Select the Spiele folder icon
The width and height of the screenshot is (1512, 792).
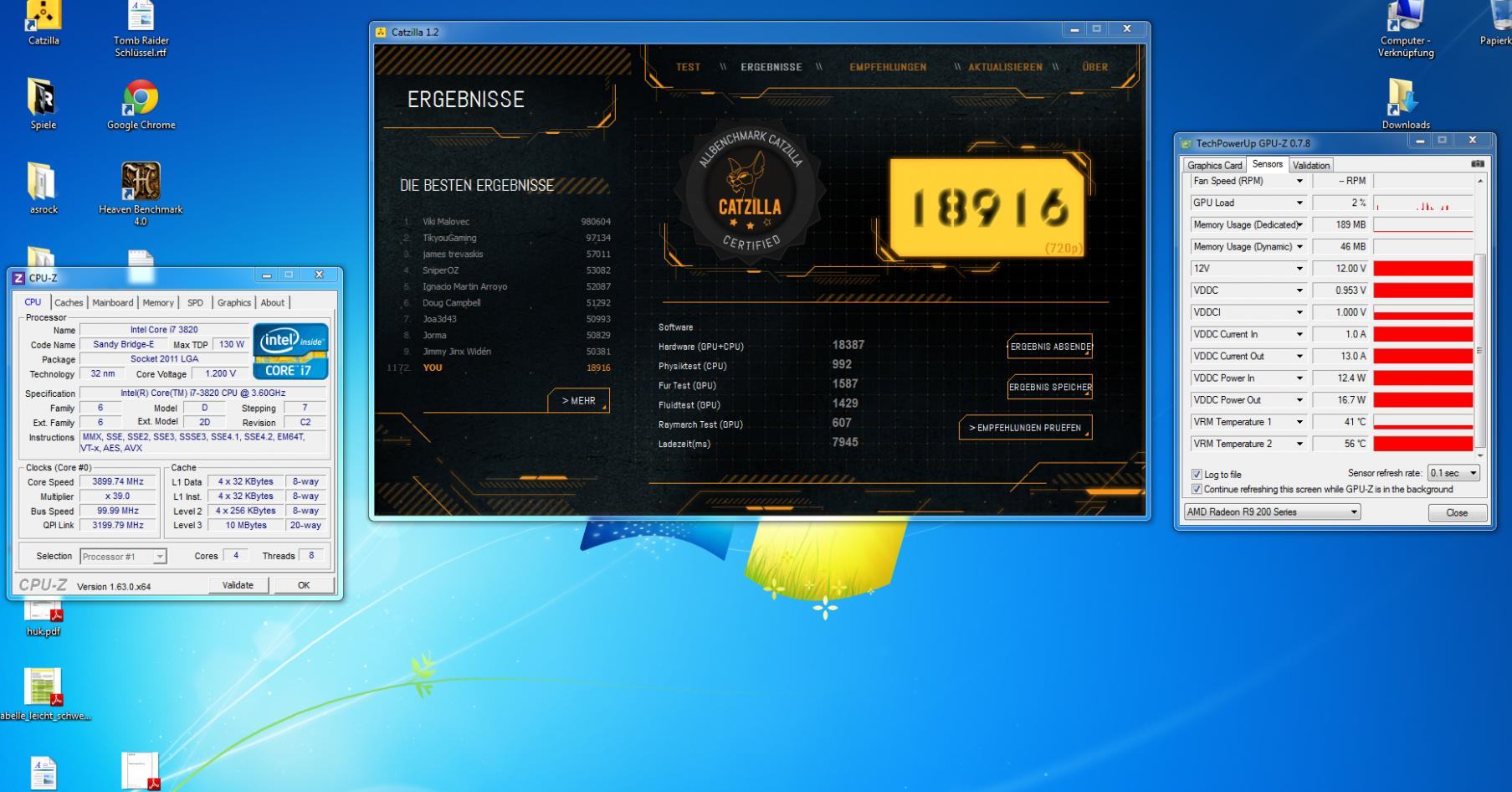click(44, 105)
